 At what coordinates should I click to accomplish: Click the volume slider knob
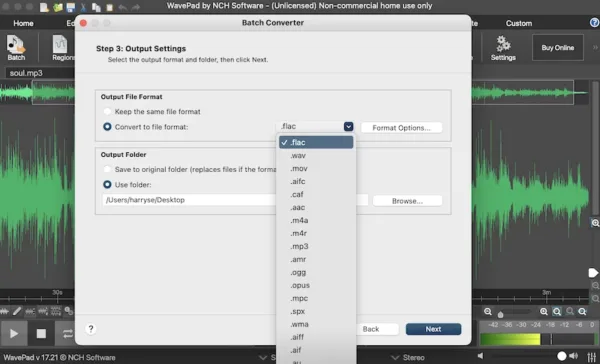(x=561, y=356)
